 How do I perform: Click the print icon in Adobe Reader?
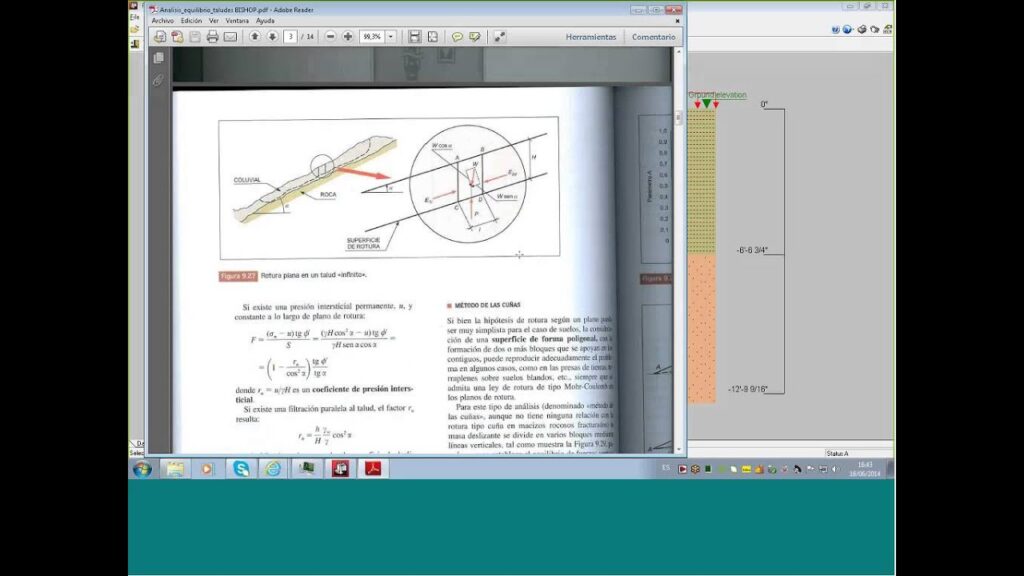click(212, 37)
